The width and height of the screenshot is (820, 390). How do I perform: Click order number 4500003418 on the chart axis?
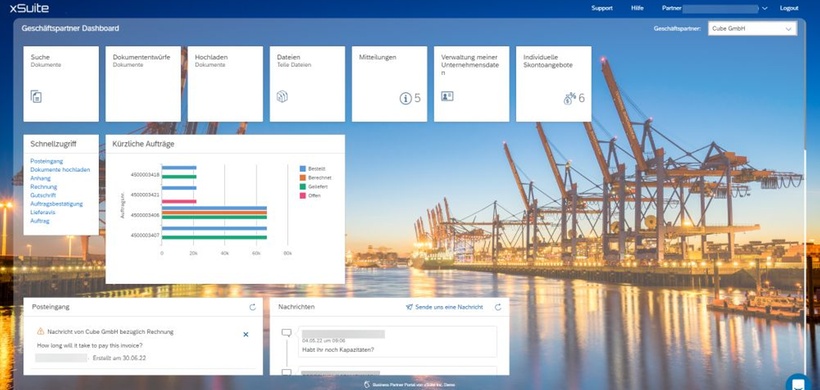145,174
